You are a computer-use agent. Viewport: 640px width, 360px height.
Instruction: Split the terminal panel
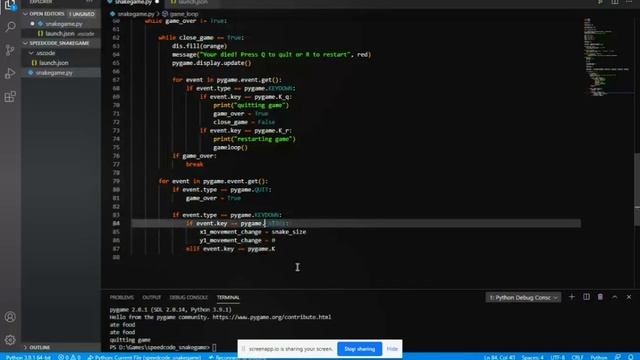tap(586, 297)
